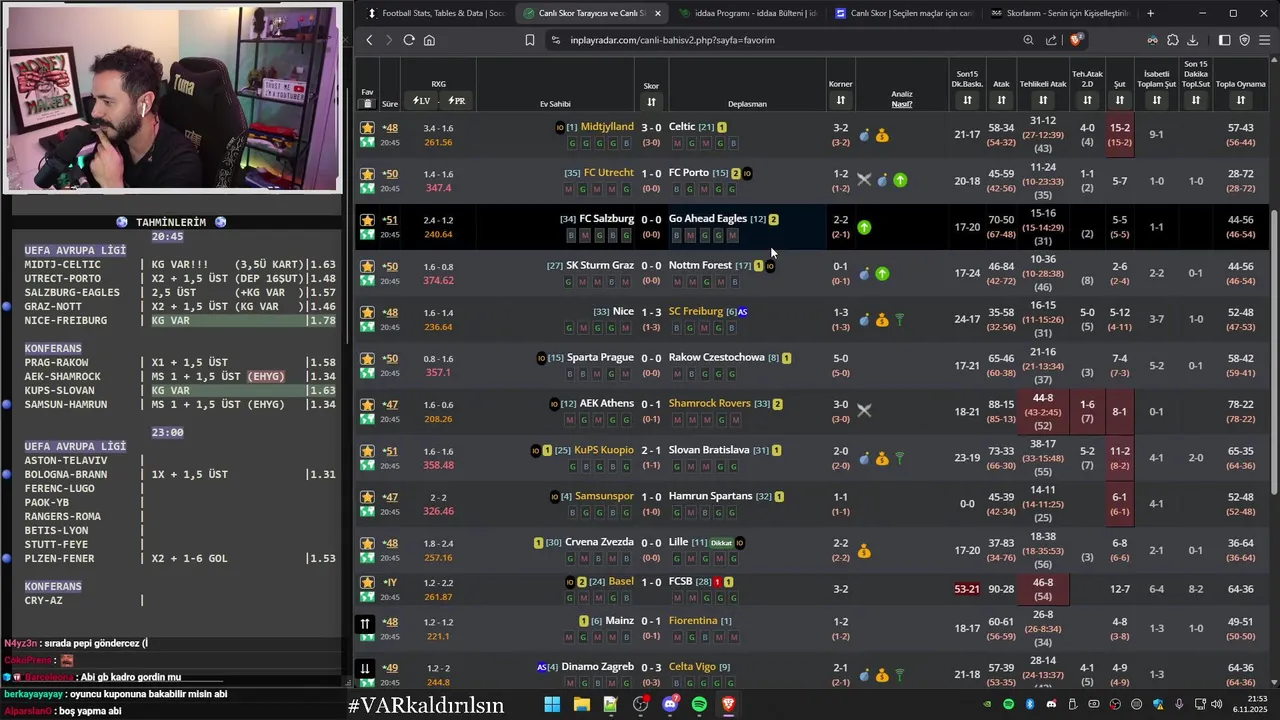Sort by İsabetli Toplam Şut column

[1156, 100]
